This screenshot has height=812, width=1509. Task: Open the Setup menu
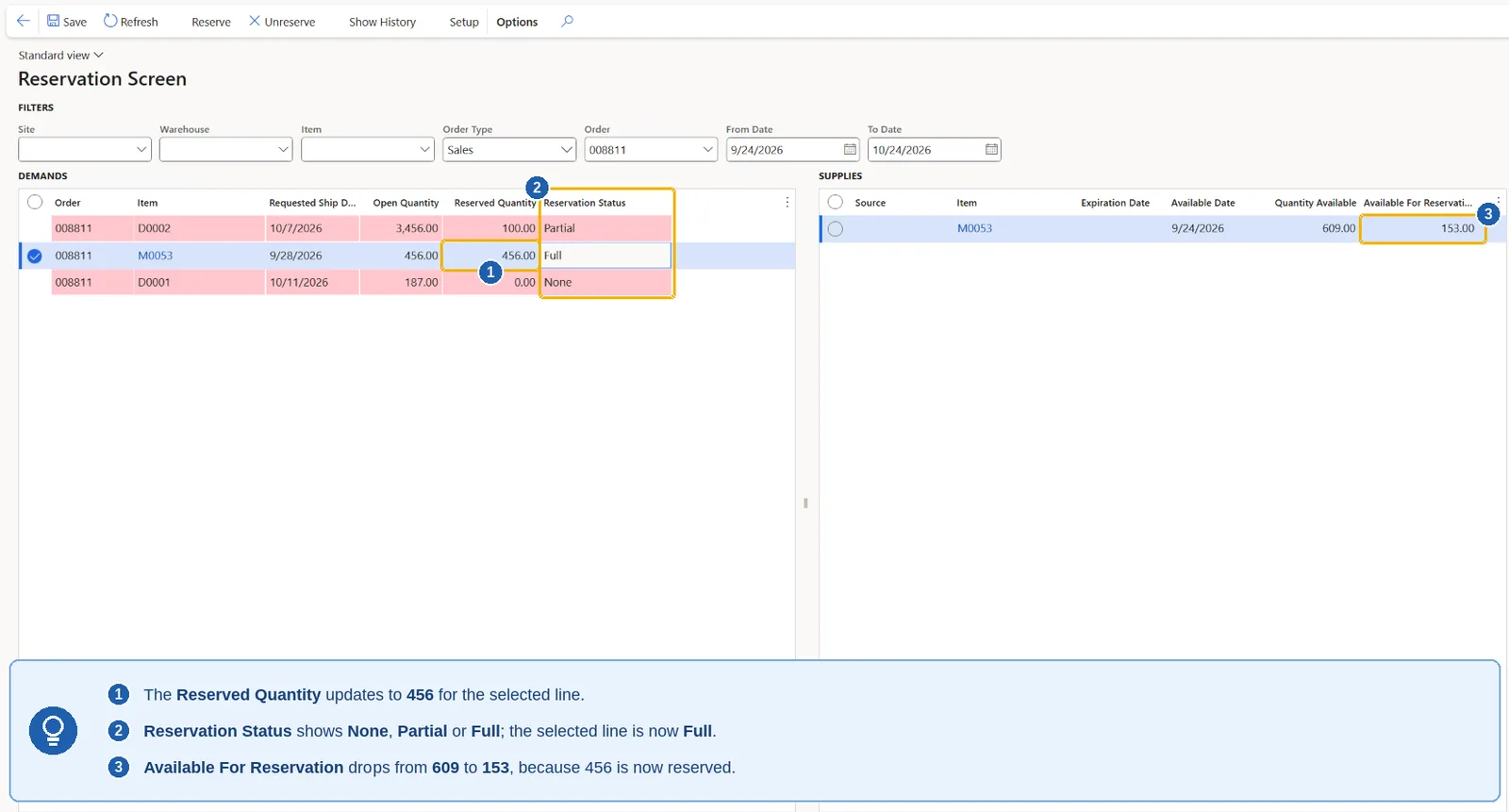click(464, 22)
